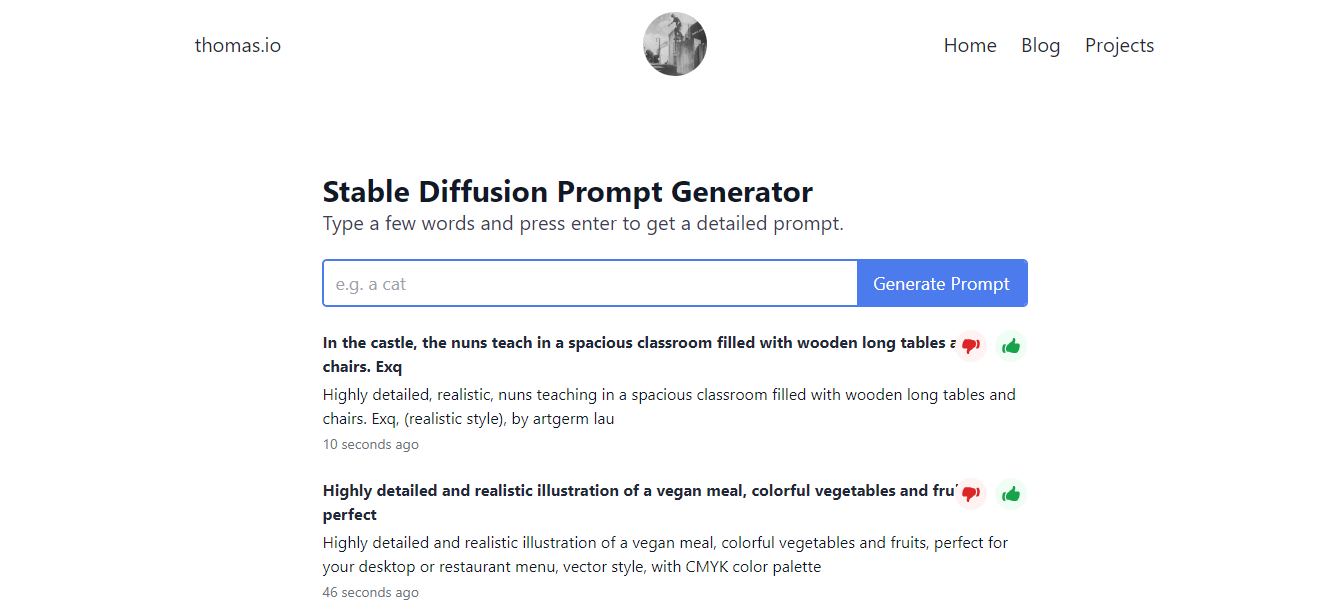Open the Blog navigation item
Viewport: 1330px width, 611px height.
click(x=1040, y=45)
